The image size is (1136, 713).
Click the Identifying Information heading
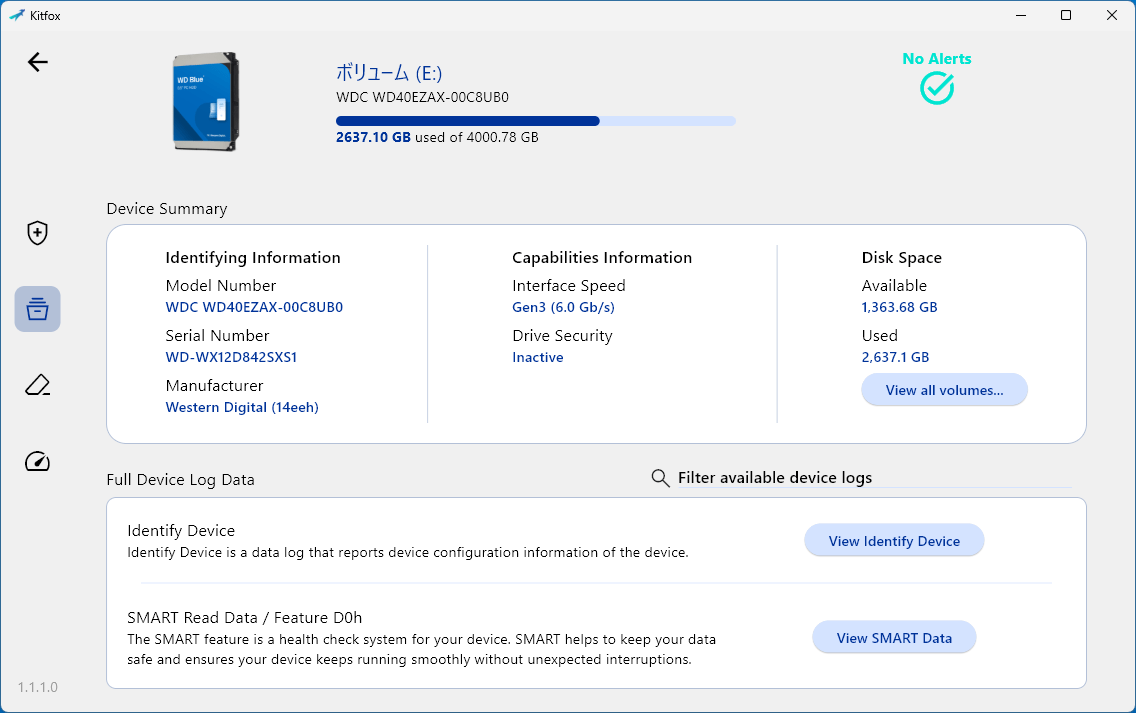pos(253,257)
